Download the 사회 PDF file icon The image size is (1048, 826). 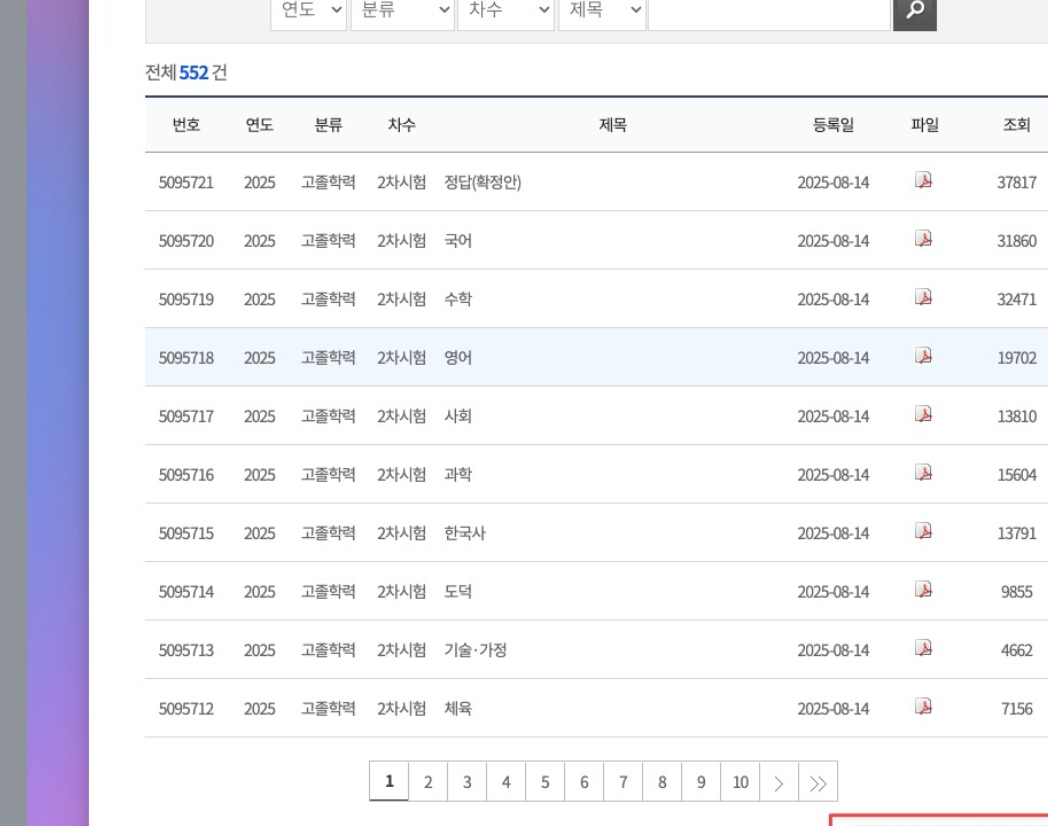pyautogui.click(x=924, y=414)
